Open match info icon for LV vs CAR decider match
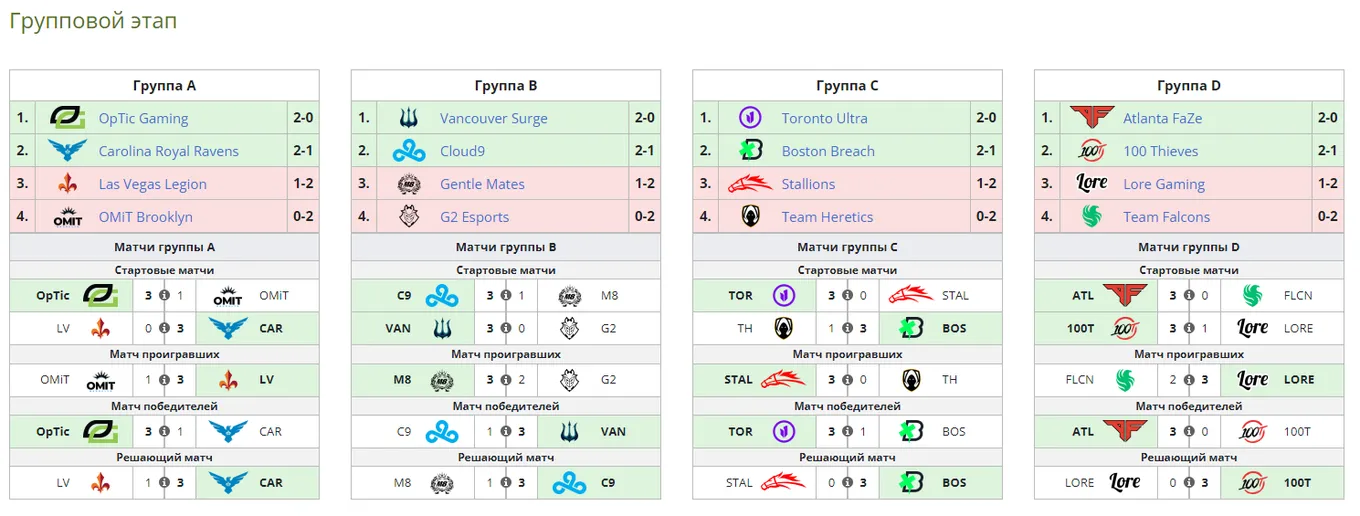The width and height of the screenshot is (1360, 516). pyautogui.click(x=164, y=483)
